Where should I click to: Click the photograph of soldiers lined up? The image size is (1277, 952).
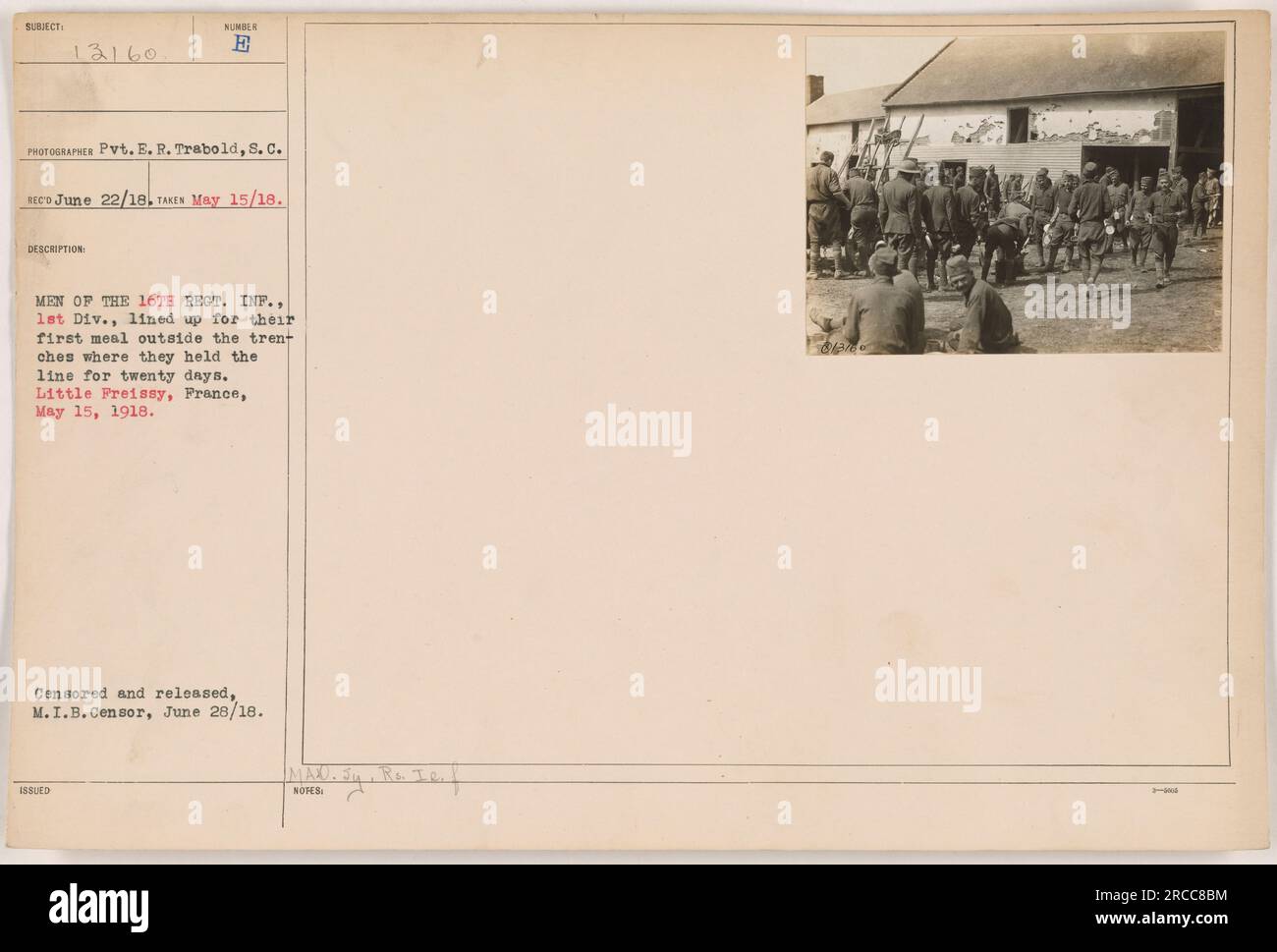point(1016,194)
